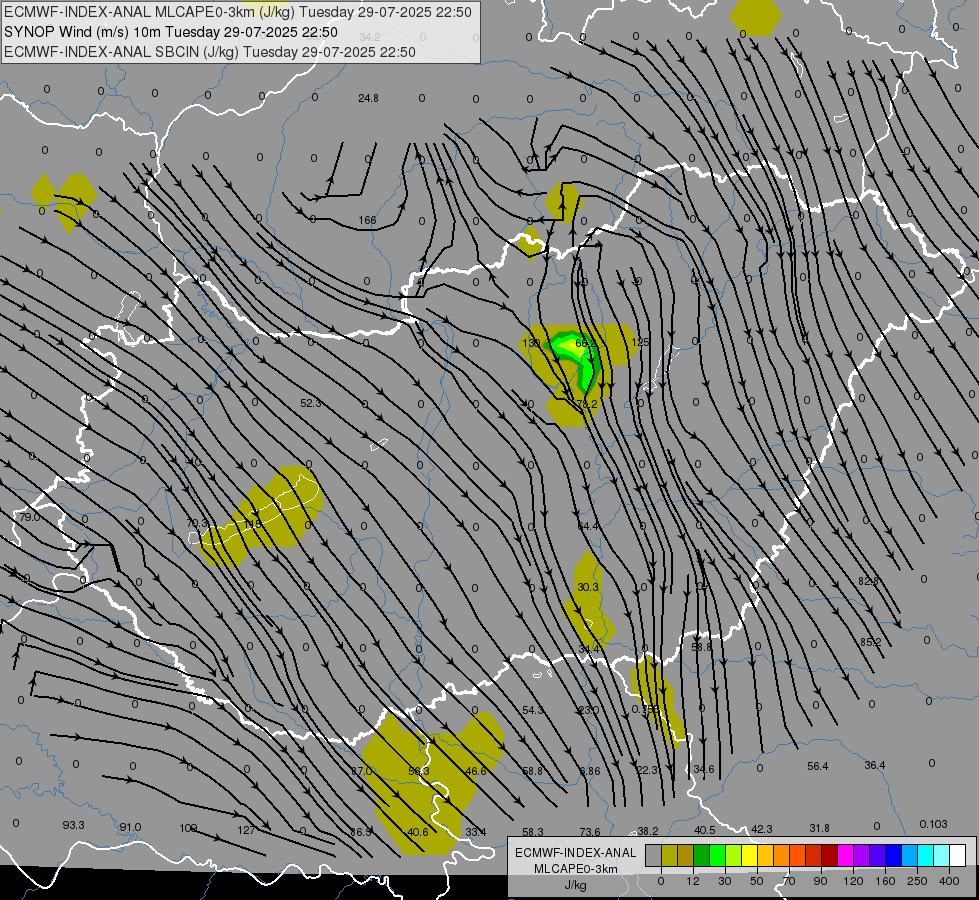
Task: Click the map value "125"
Action: coord(640,342)
